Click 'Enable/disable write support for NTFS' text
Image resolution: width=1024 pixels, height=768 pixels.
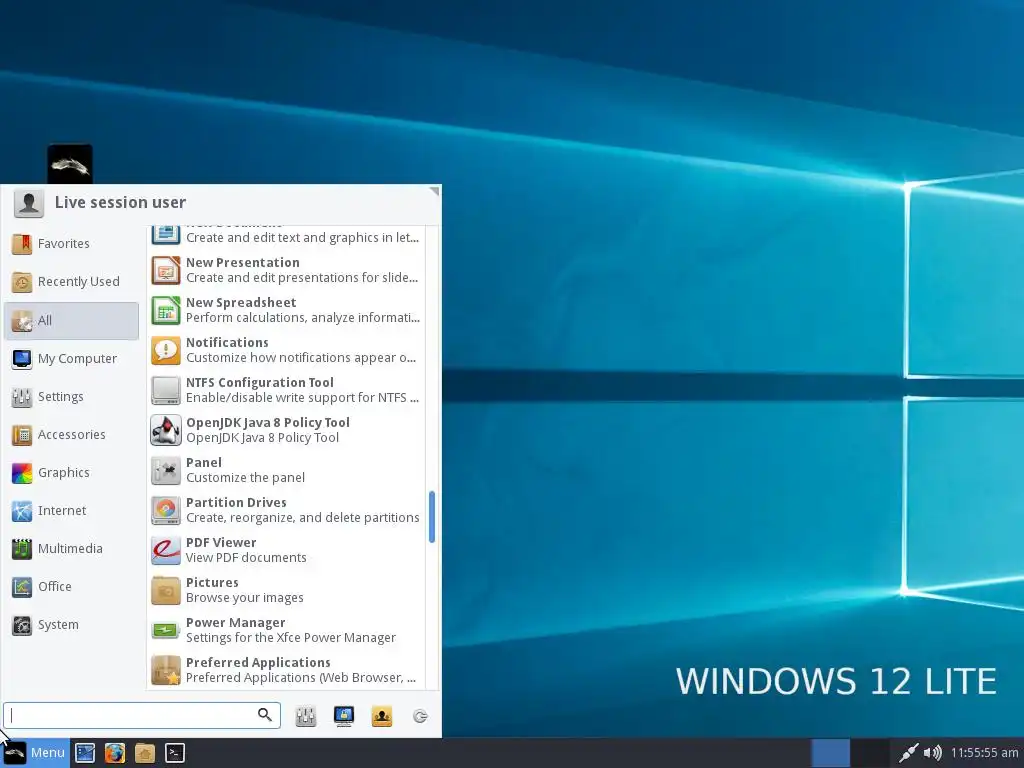pos(302,398)
